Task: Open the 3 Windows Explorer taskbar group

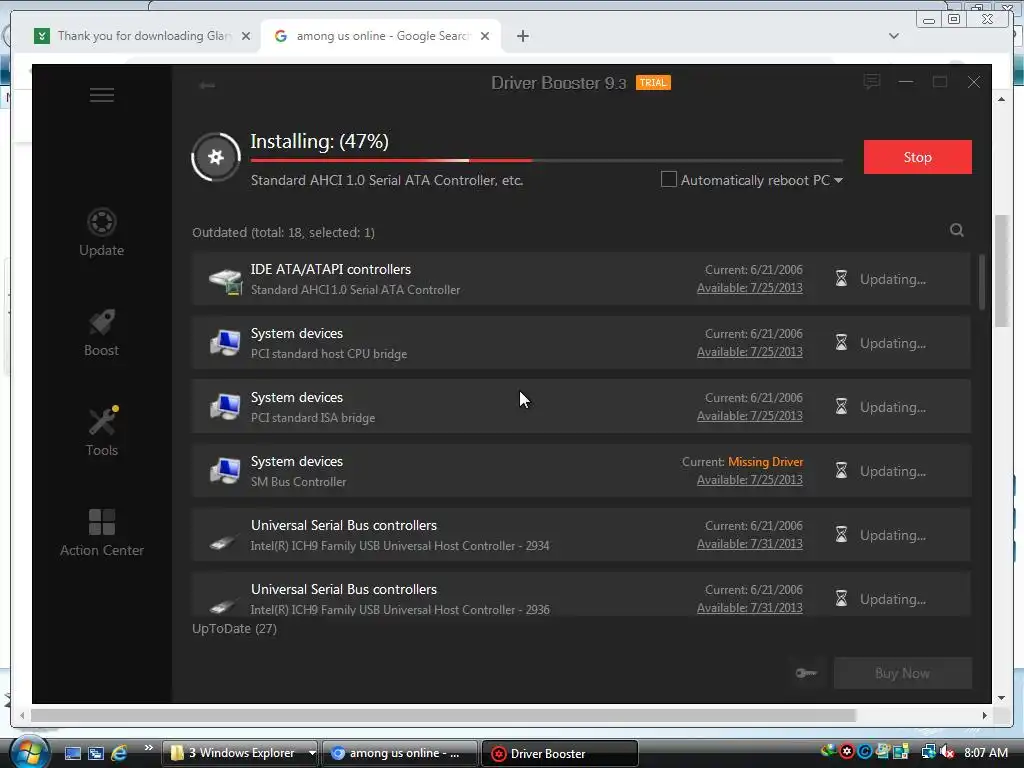Action: [238, 753]
